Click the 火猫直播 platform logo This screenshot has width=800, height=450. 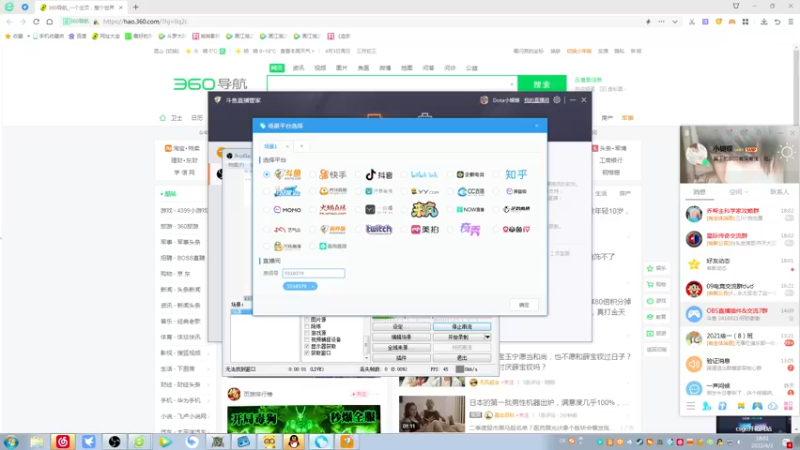pos(333,209)
